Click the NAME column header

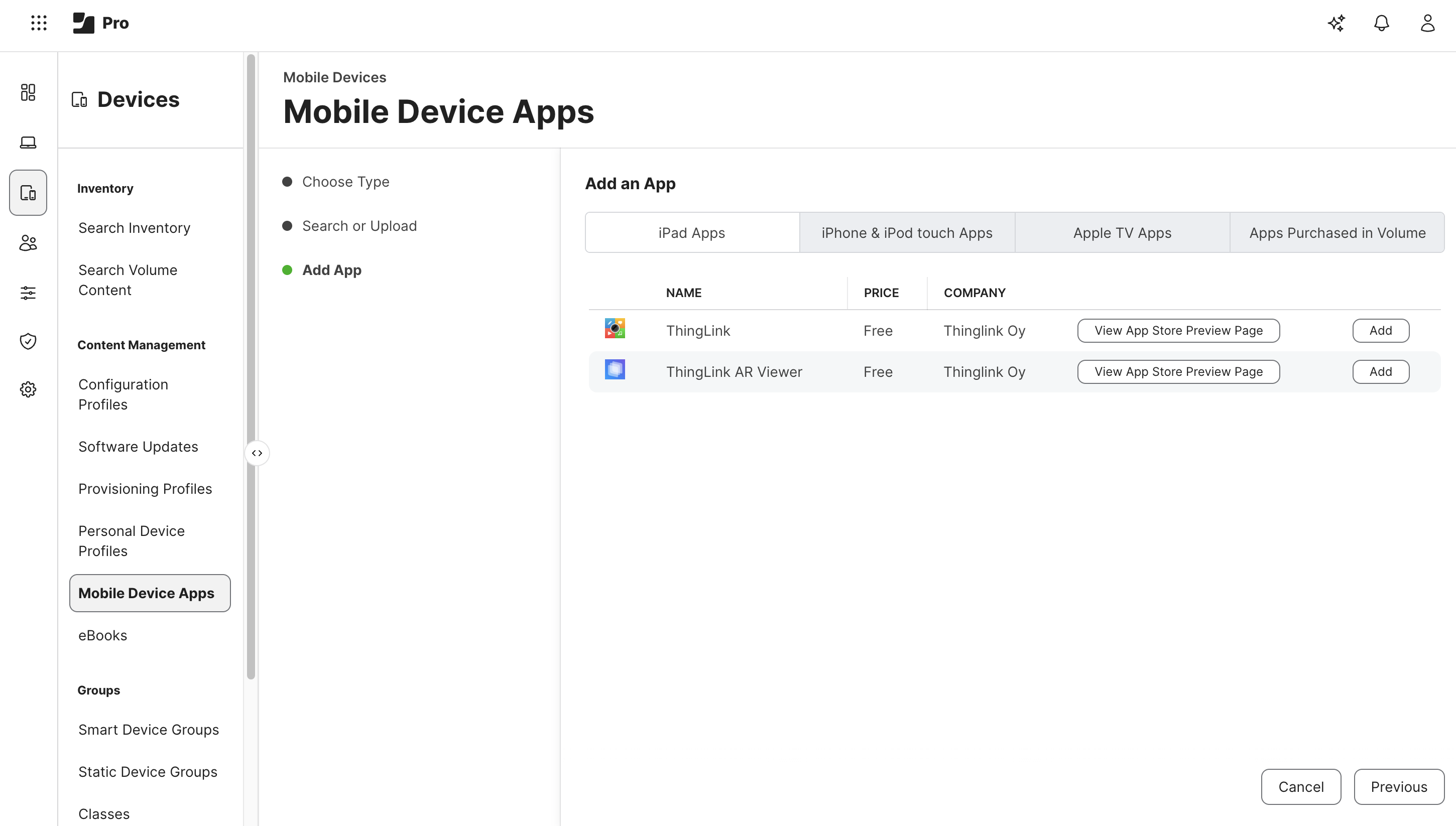684,293
